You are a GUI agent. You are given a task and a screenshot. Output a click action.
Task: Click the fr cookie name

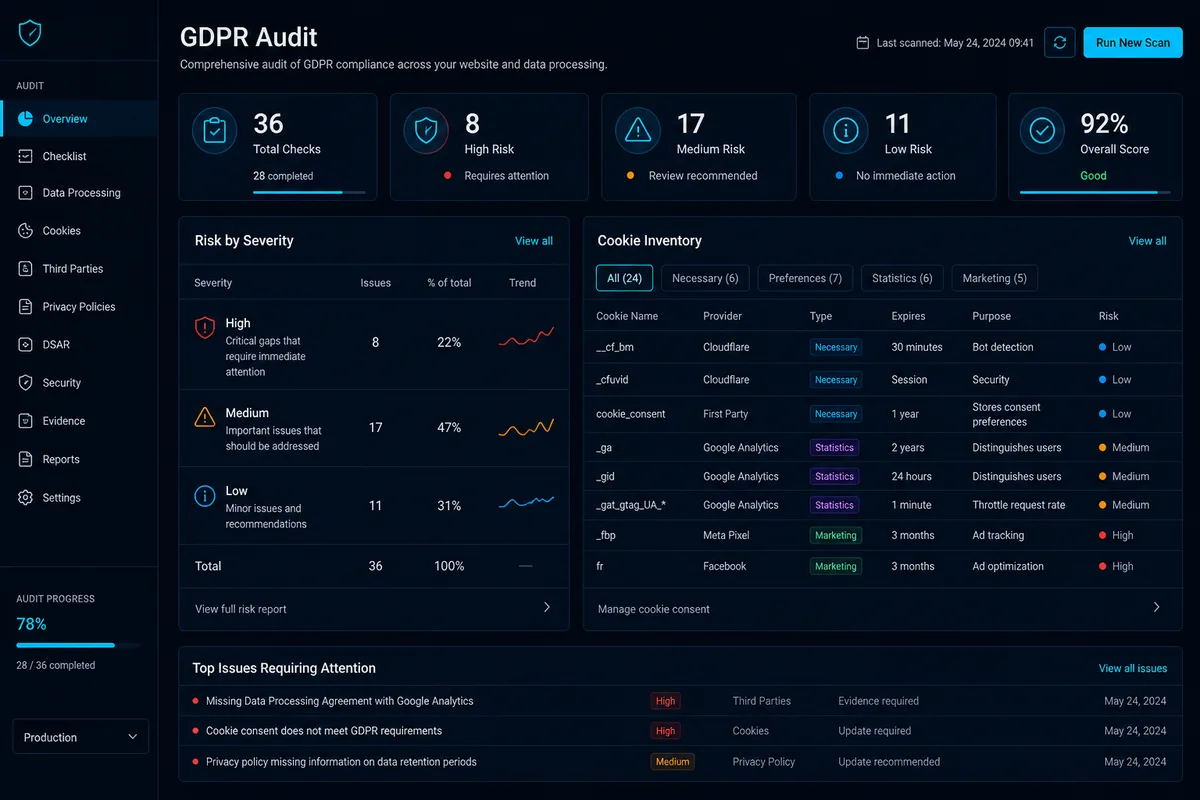tap(600, 567)
